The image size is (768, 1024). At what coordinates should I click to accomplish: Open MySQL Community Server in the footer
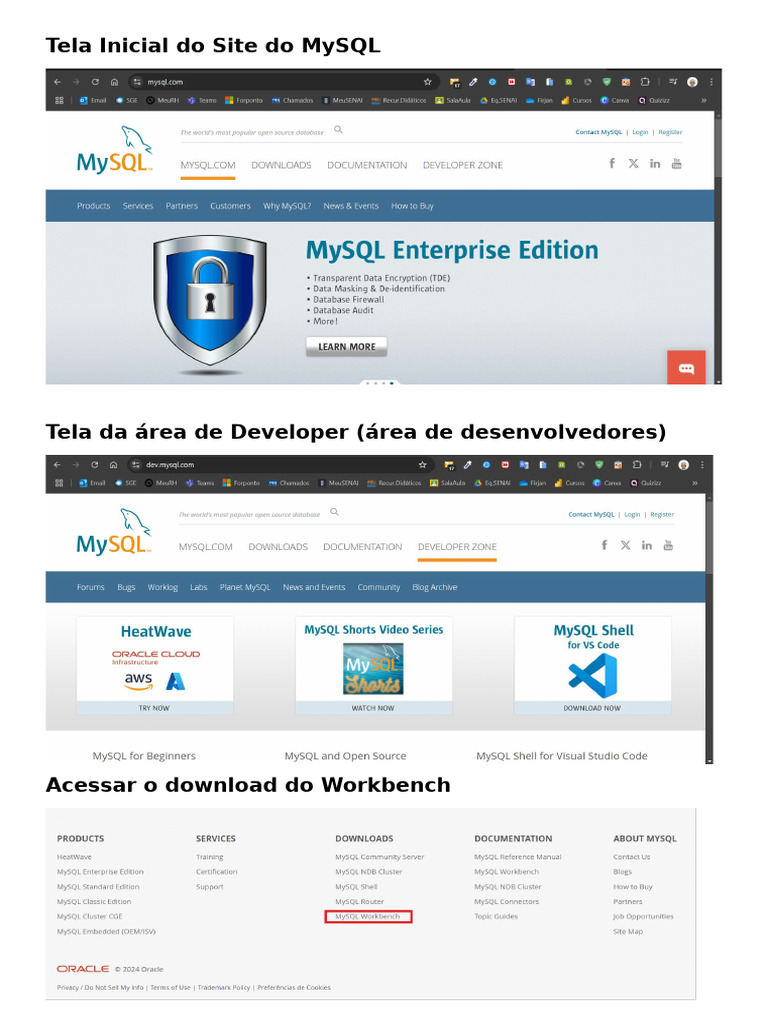379,857
